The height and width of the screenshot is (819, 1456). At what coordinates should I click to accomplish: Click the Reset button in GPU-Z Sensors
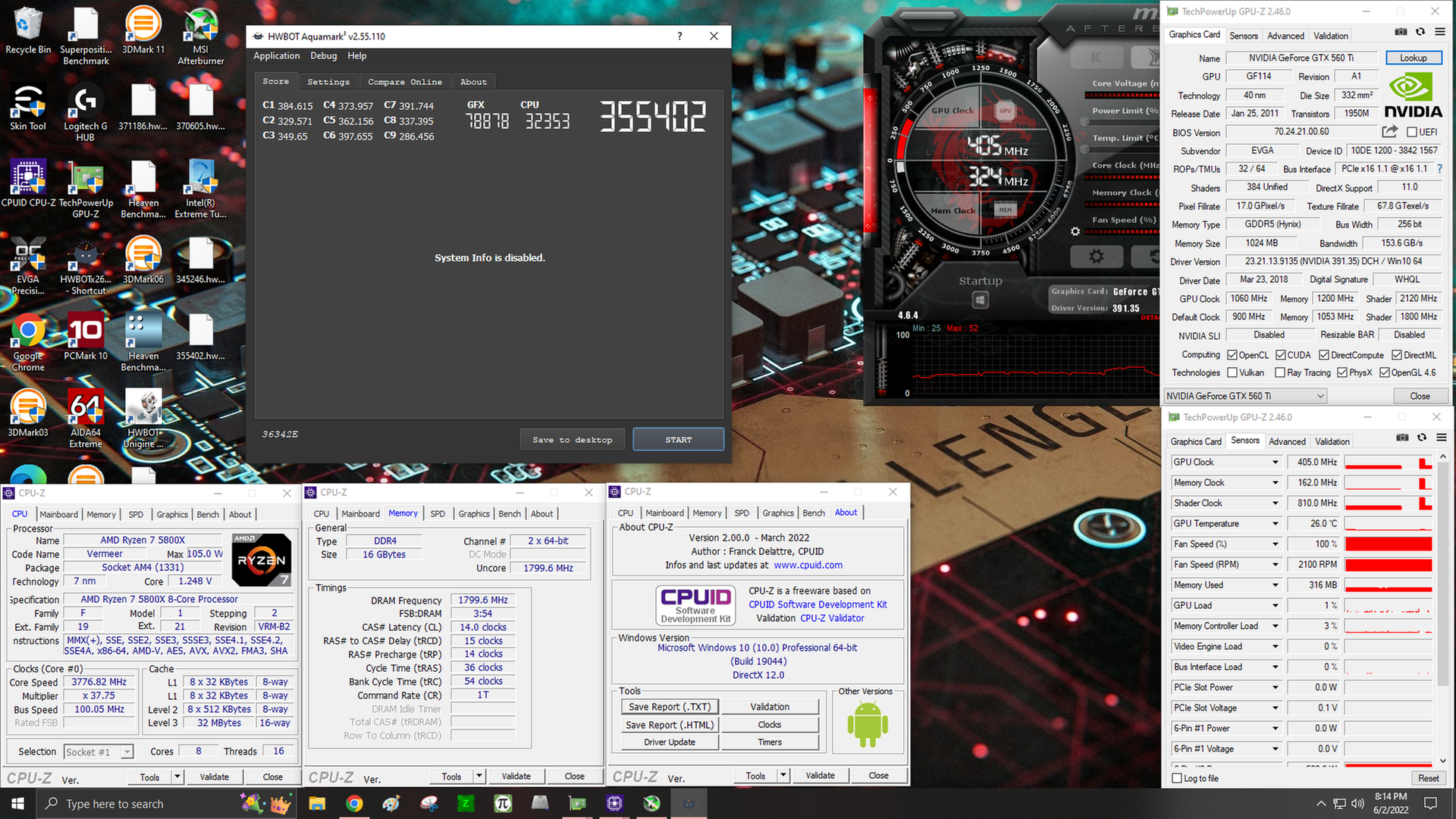point(1428,778)
